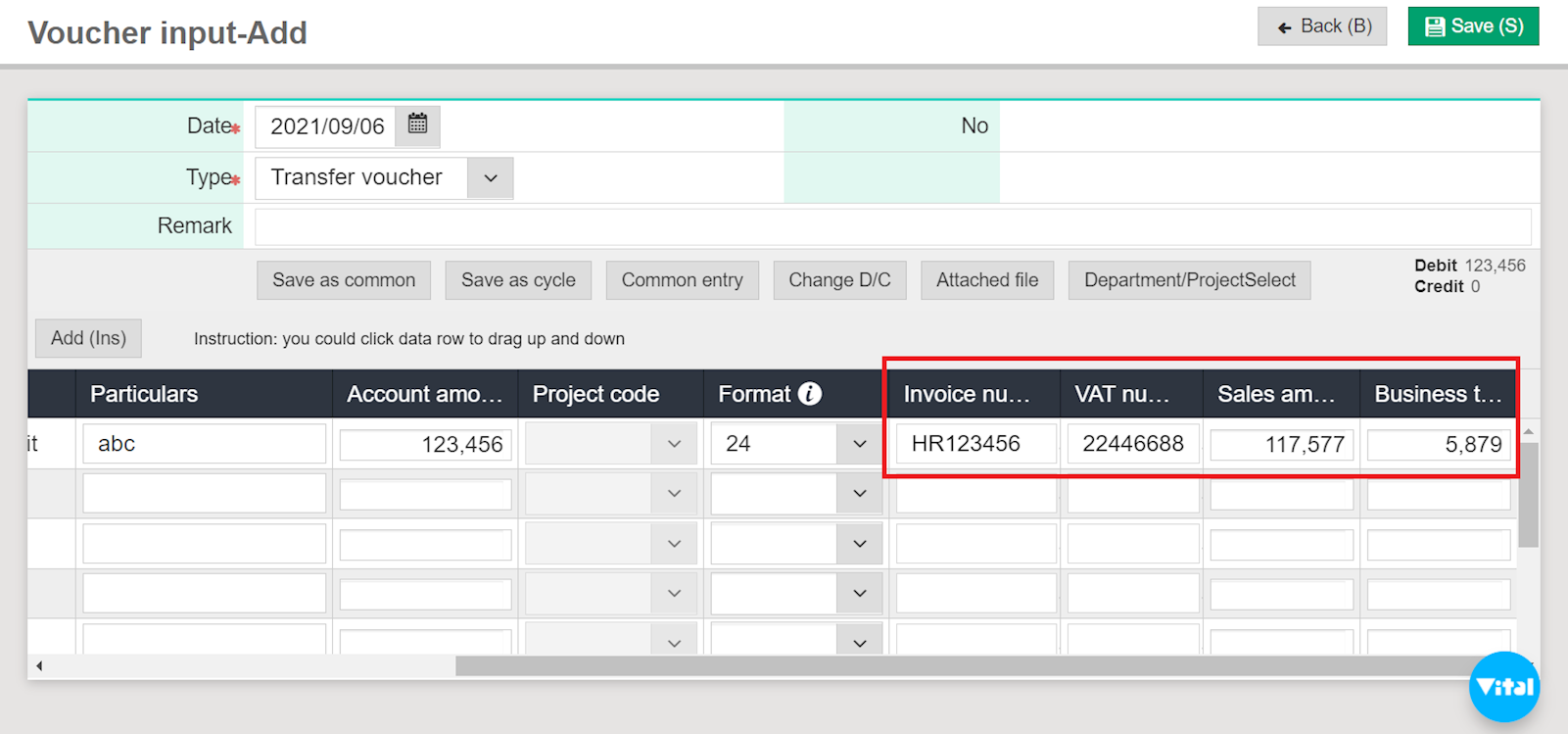1568x734 pixels.
Task: Go back with Back (B) button
Action: [x=1321, y=26]
